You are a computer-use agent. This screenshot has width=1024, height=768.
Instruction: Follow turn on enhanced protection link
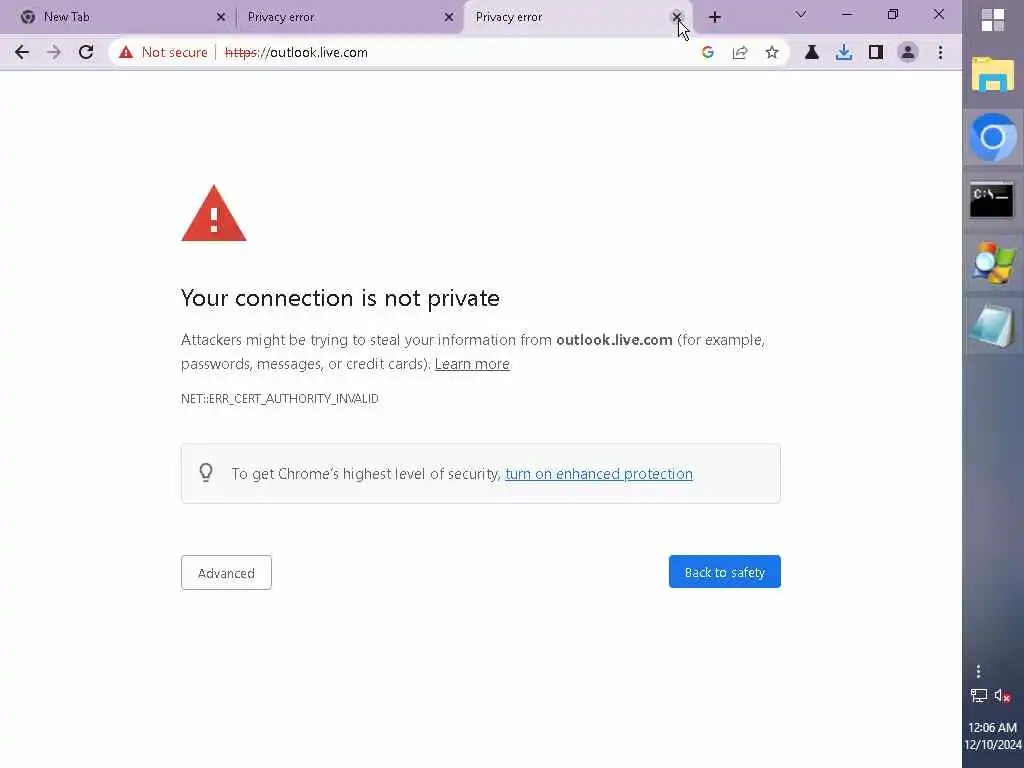point(599,473)
